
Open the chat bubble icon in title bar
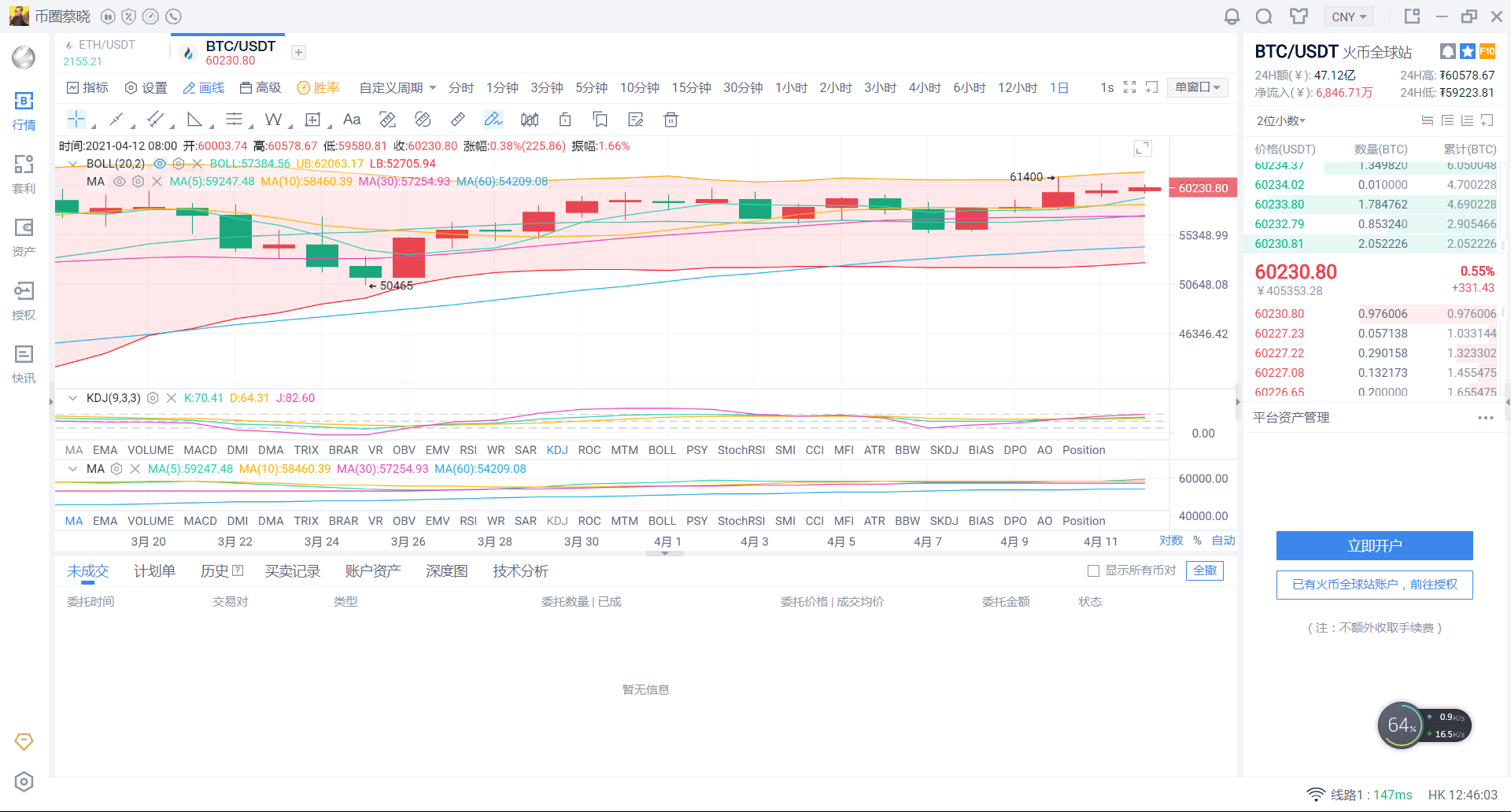[x=1264, y=17]
